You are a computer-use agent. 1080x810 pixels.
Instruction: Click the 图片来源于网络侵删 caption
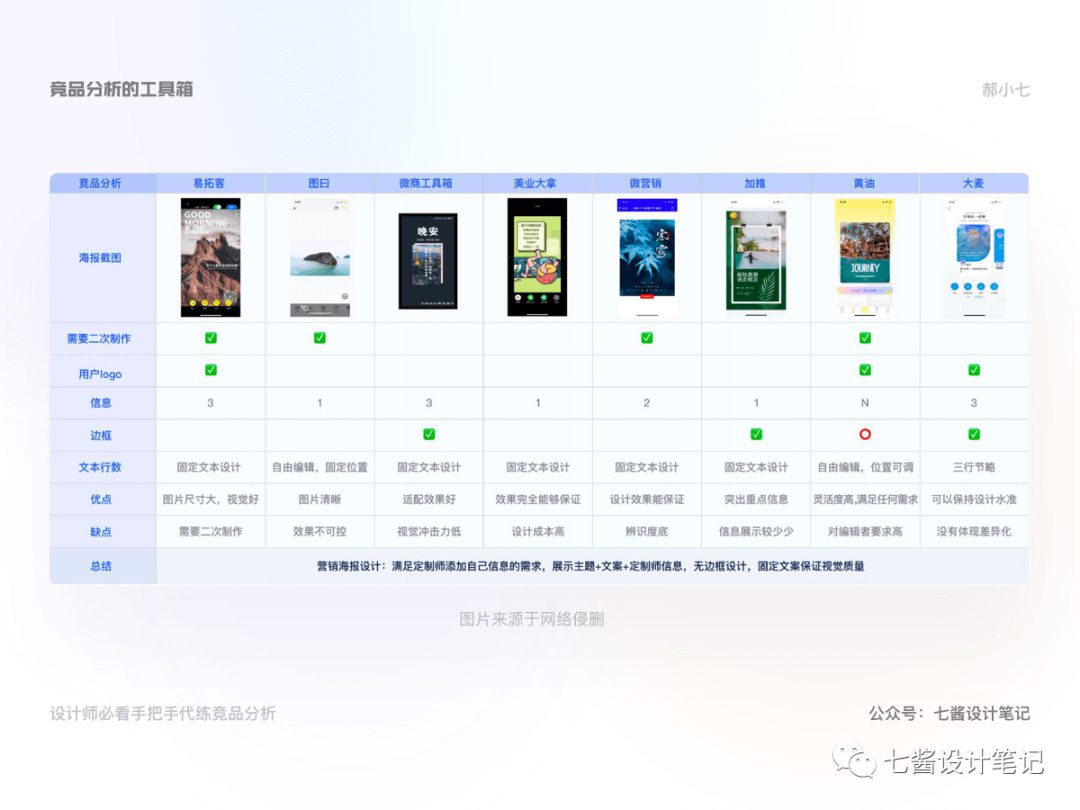[532, 619]
